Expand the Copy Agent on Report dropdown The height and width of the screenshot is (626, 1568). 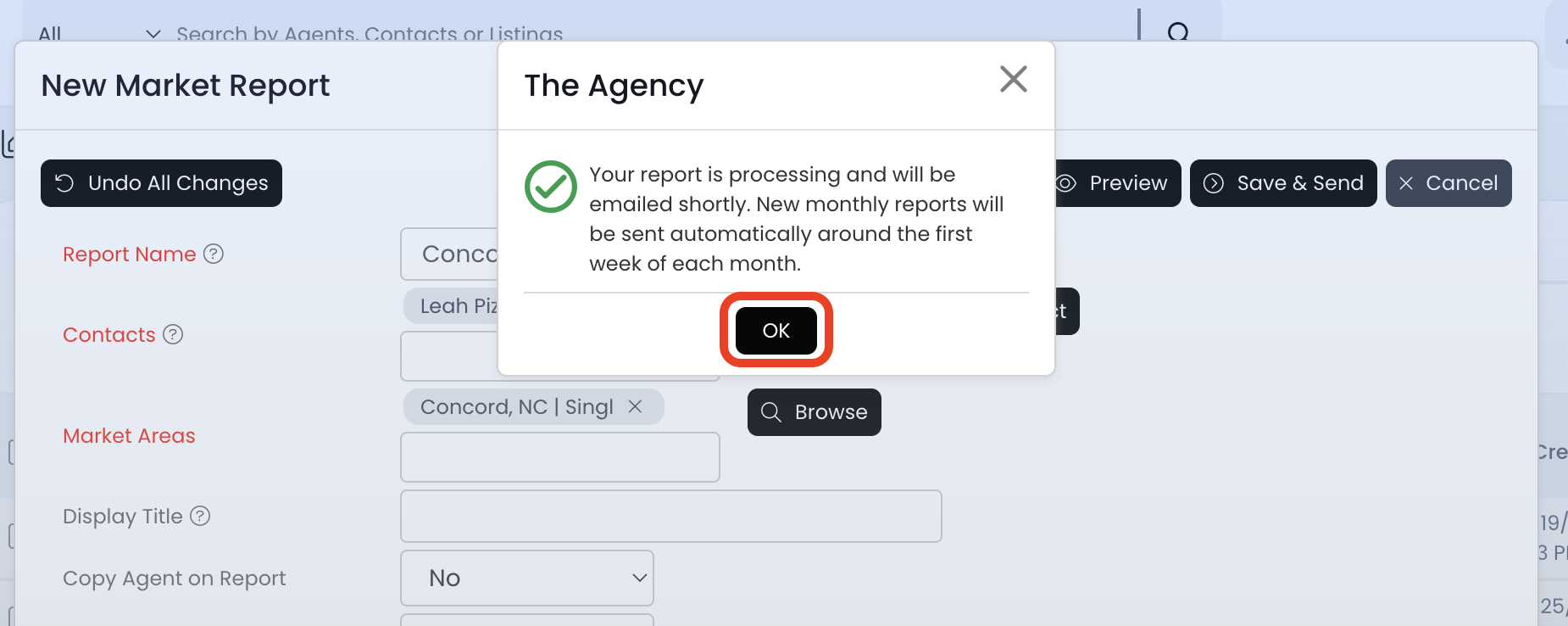526,578
